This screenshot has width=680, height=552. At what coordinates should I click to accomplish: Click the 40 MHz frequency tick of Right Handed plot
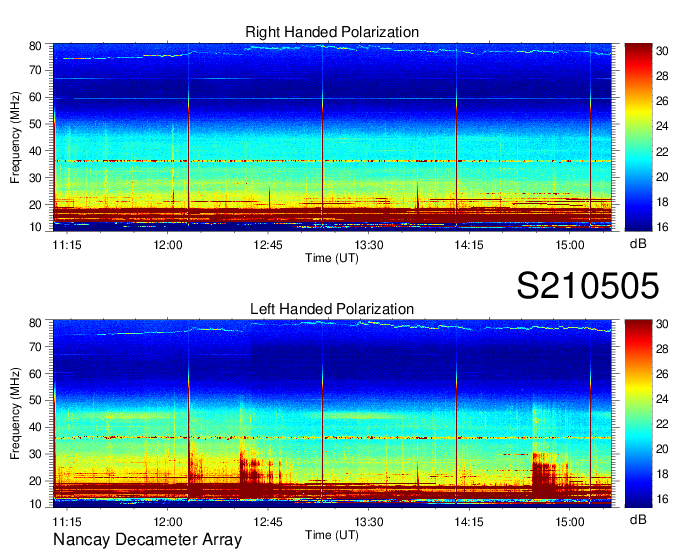click(x=36, y=151)
